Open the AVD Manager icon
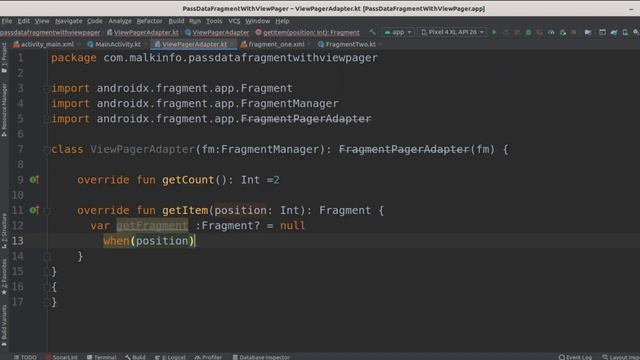This screenshot has width=640, height=360. 625,32
